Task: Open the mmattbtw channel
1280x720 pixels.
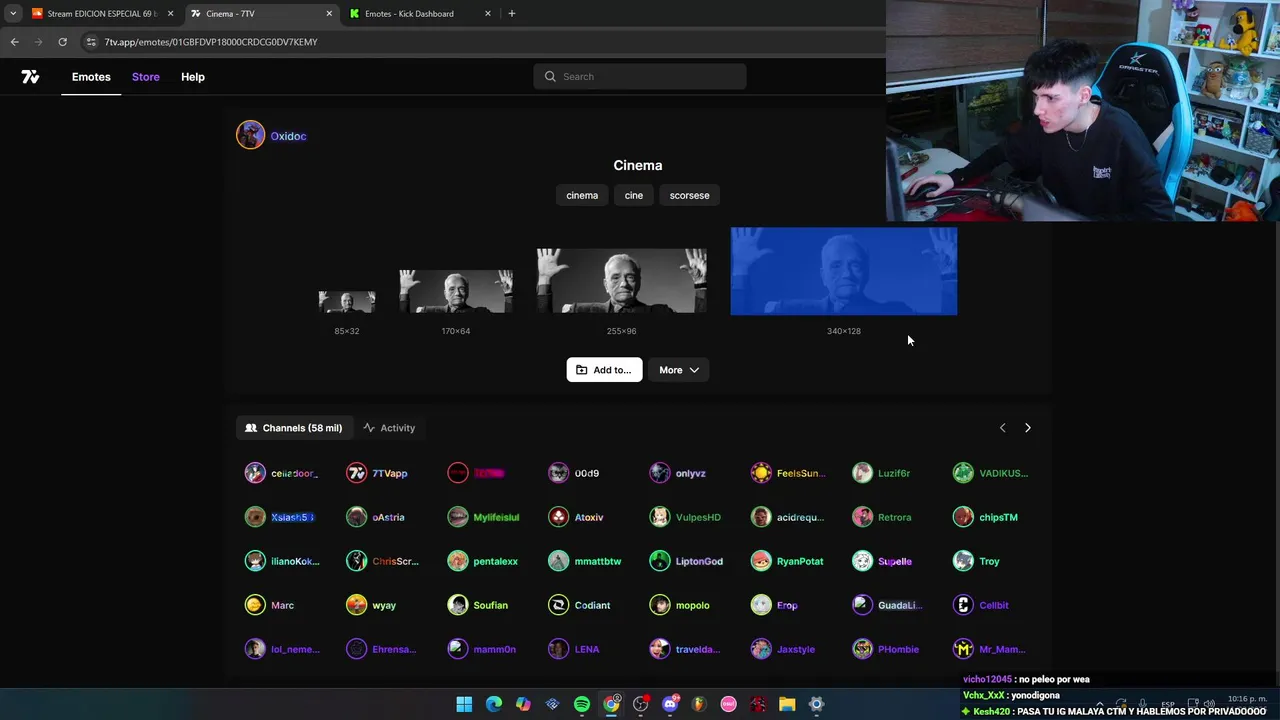Action: click(x=585, y=561)
